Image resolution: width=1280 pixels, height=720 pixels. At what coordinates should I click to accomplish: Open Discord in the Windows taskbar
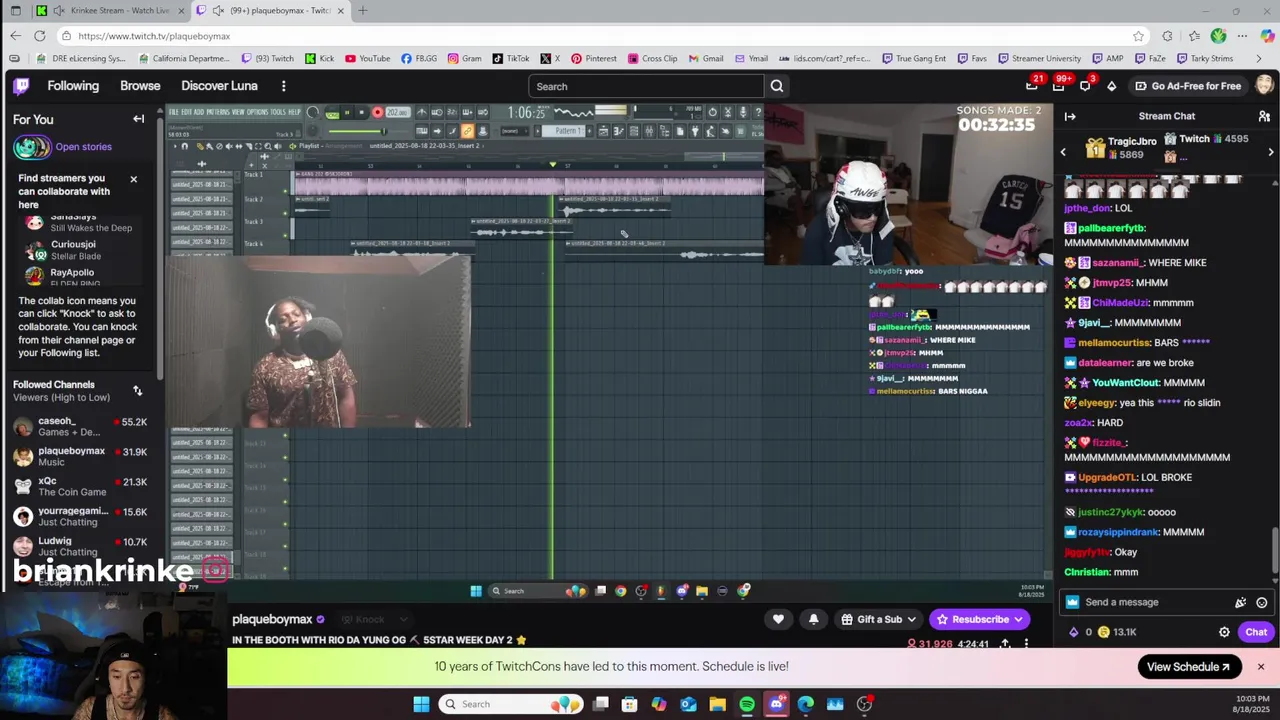777,704
